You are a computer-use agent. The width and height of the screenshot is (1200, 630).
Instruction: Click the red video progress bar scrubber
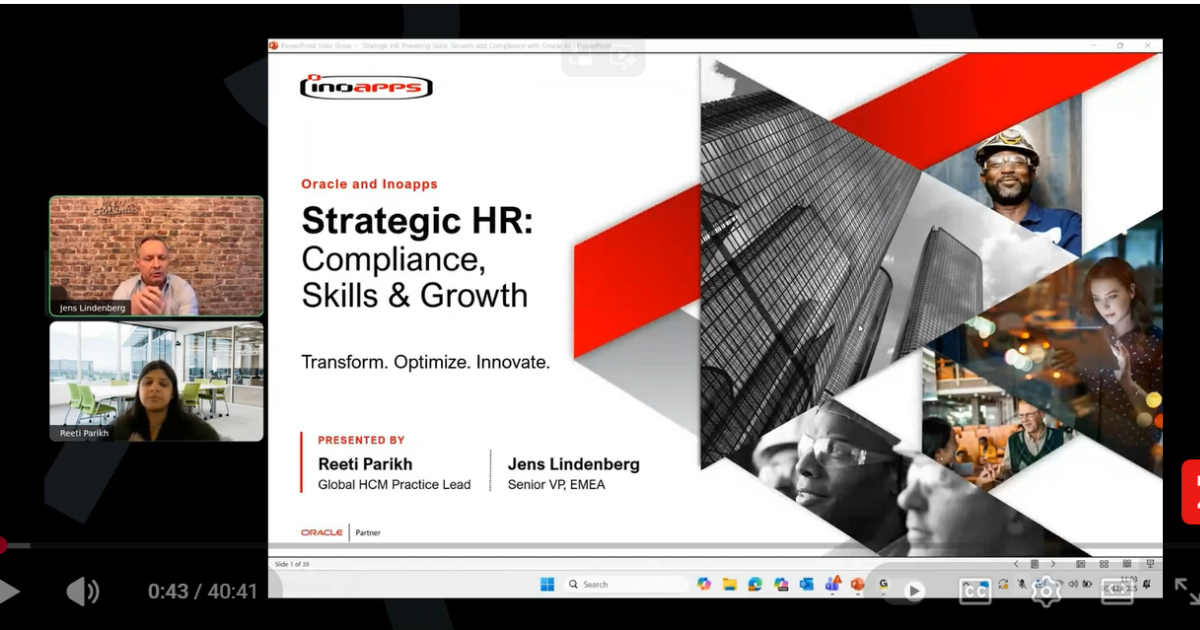(2, 545)
